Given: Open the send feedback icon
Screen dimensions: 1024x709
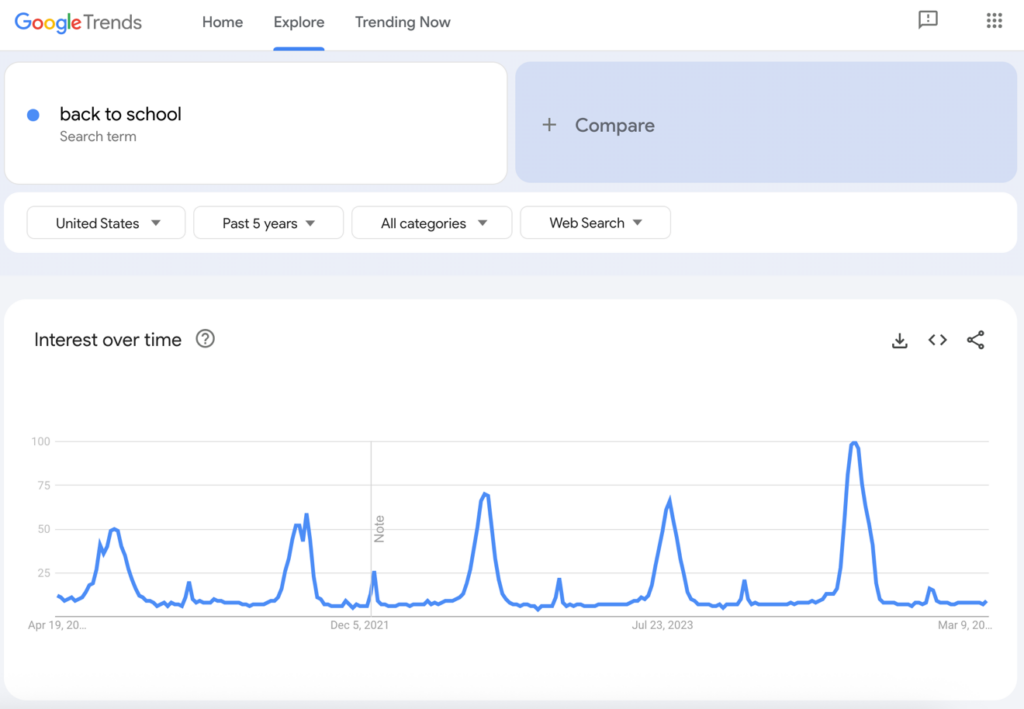Looking at the screenshot, I should pos(927,20).
